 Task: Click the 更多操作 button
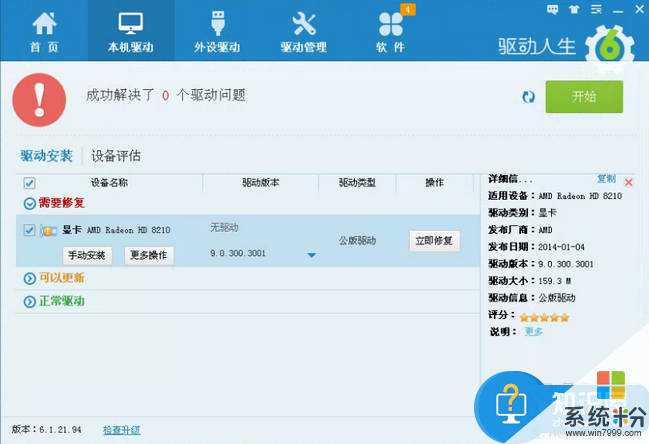click(x=149, y=255)
